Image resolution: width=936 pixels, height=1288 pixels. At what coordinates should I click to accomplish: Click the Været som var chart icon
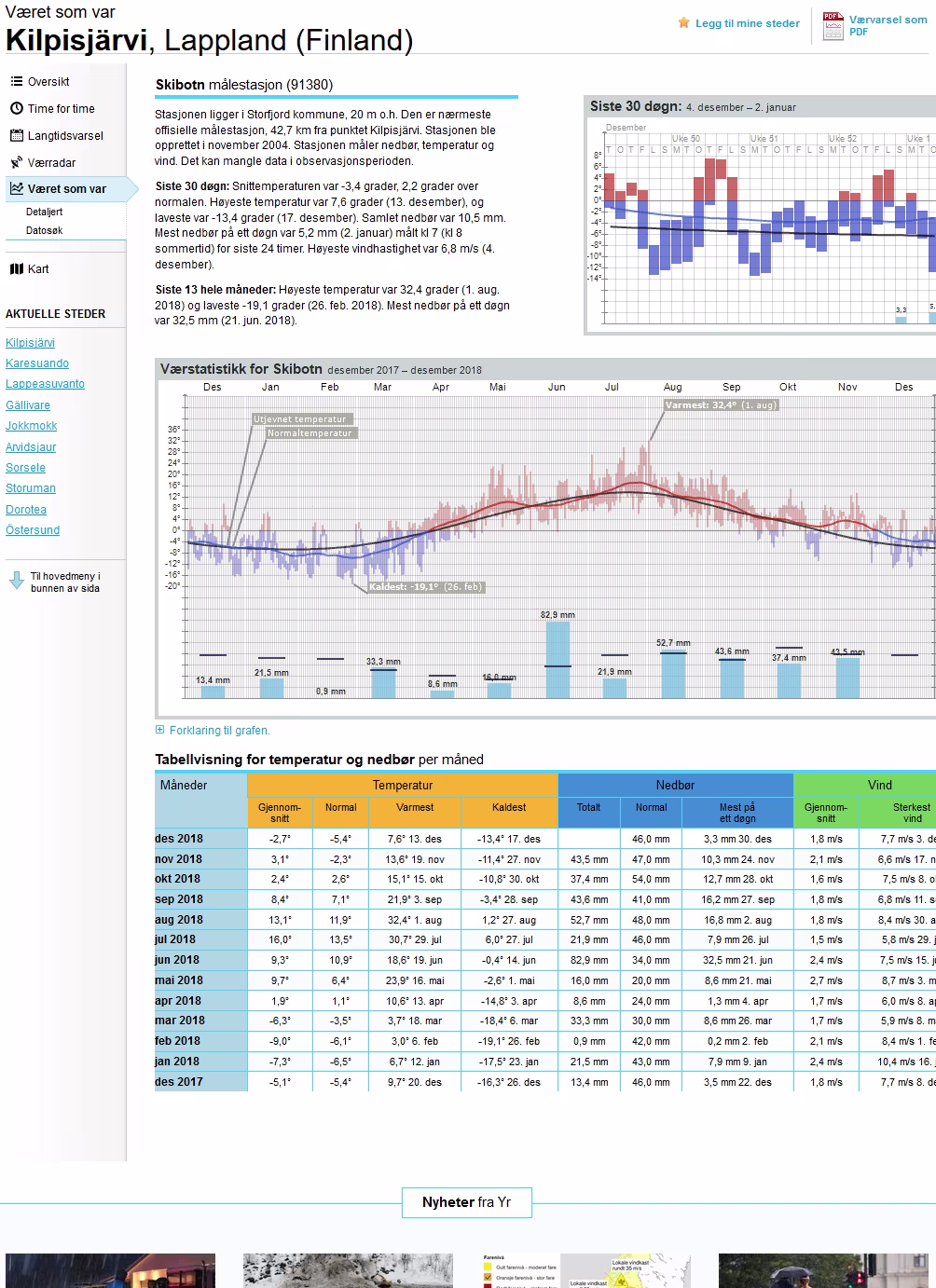16,189
